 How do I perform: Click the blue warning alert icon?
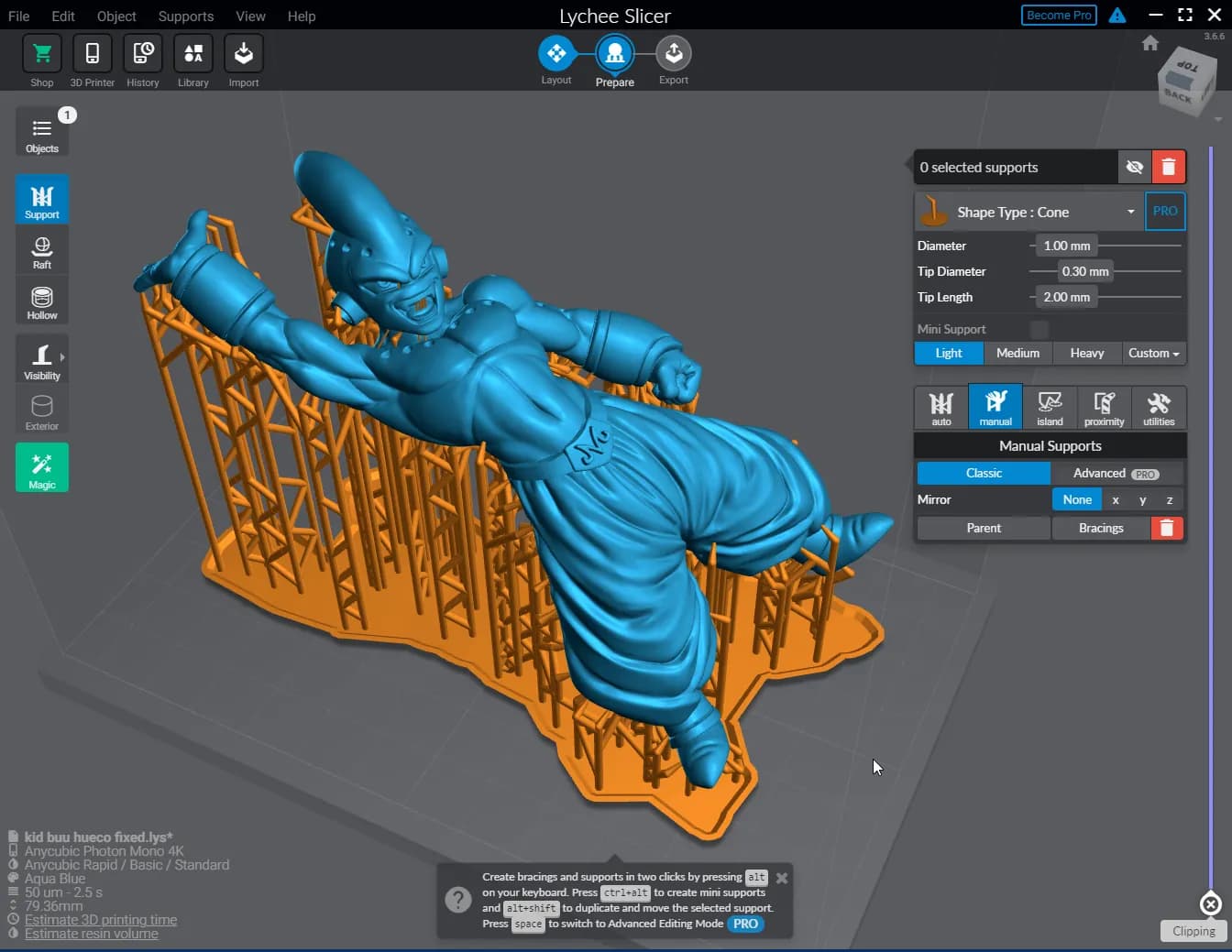[1117, 16]
